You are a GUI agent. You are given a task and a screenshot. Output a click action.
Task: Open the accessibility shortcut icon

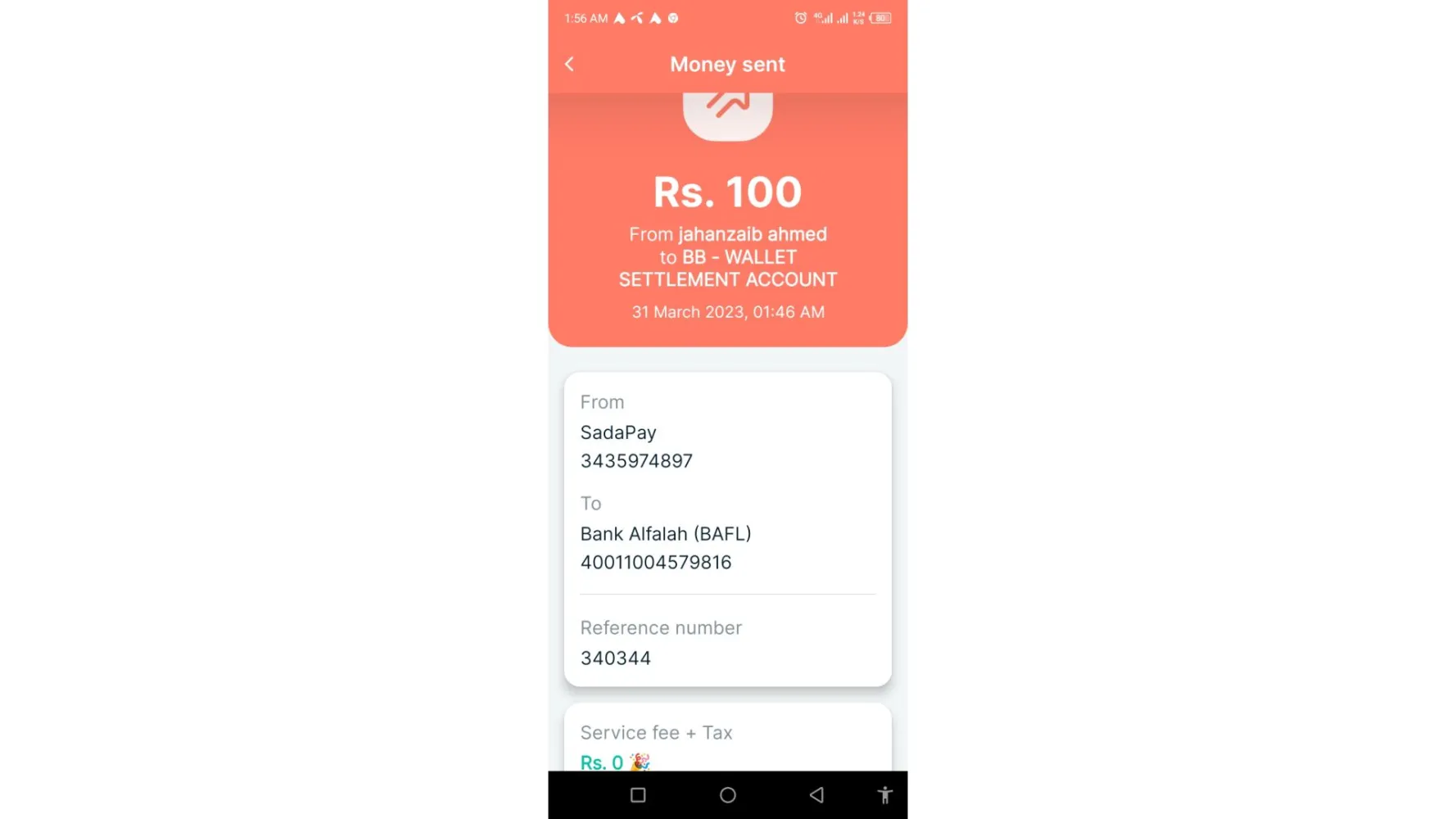point(884,794)
